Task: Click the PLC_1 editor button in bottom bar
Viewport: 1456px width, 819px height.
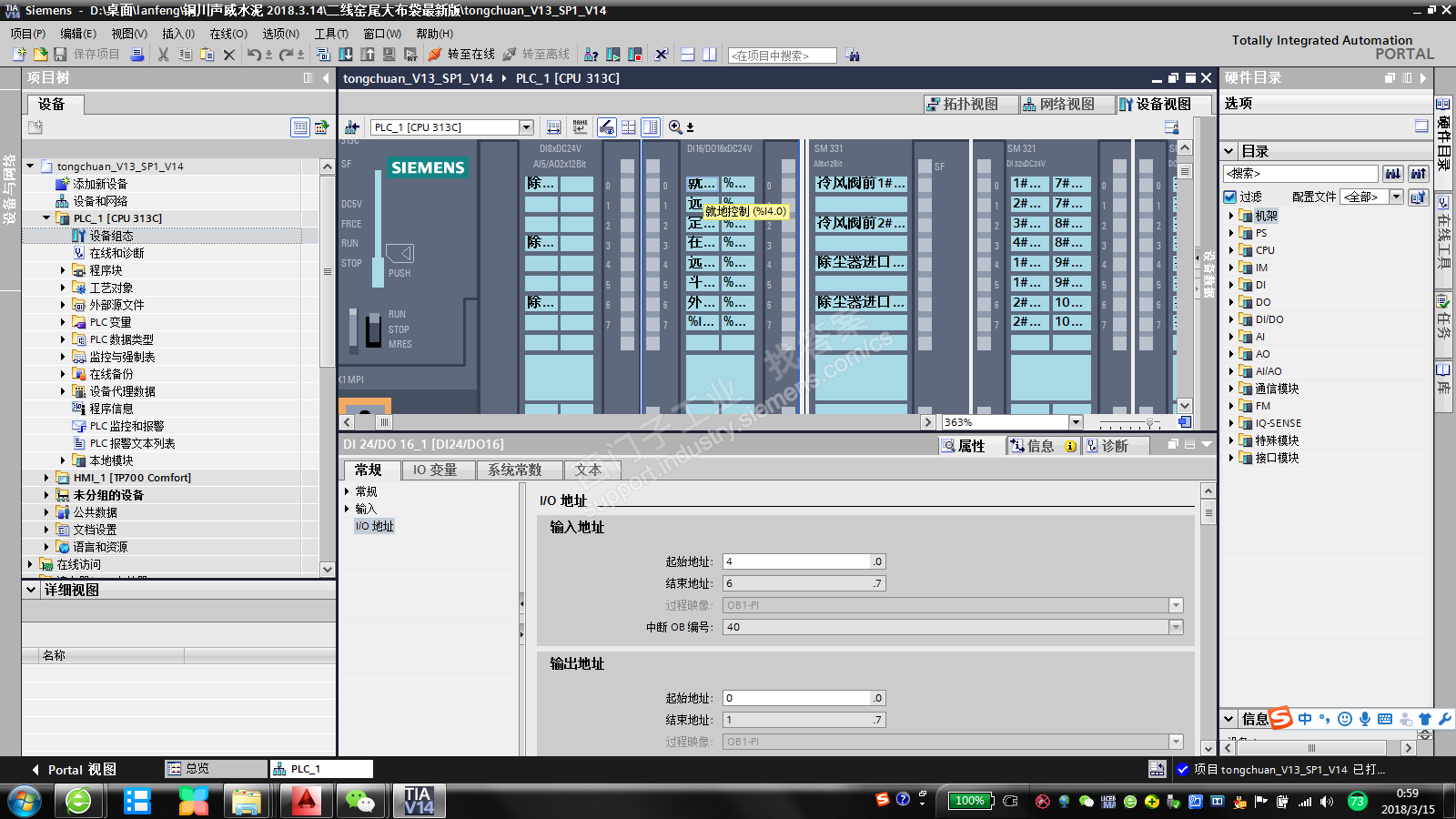Action: pyautogui.click(x=322, y=769)
